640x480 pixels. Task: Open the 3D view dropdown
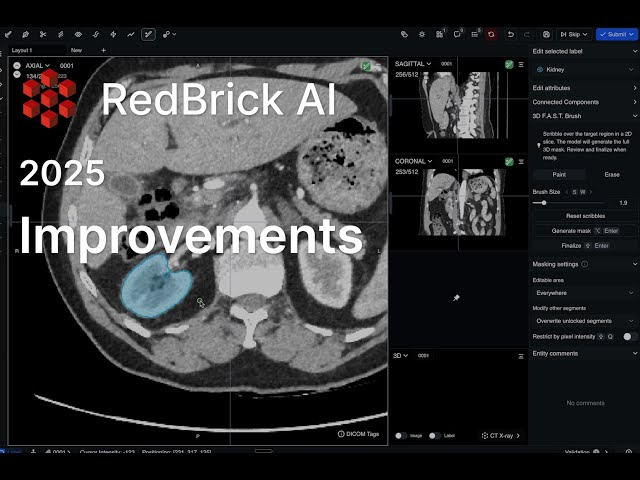point(400,356)
